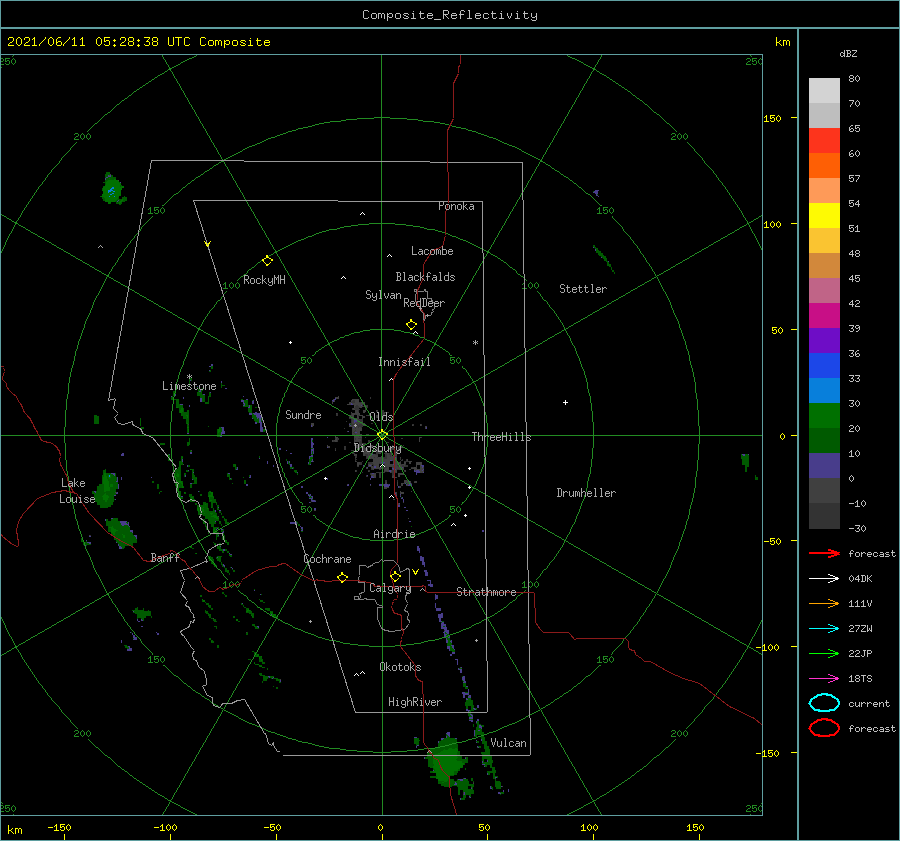
Task: Click the km unit label at top right
Action: (x=782, y=42)
